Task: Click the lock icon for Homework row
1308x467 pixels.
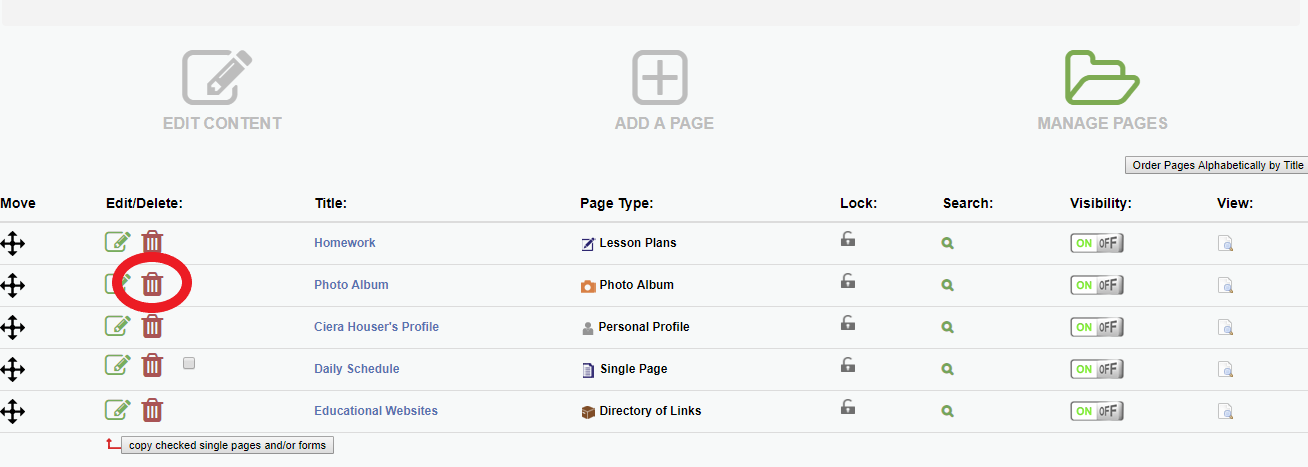Action: (x=847, y=239)
